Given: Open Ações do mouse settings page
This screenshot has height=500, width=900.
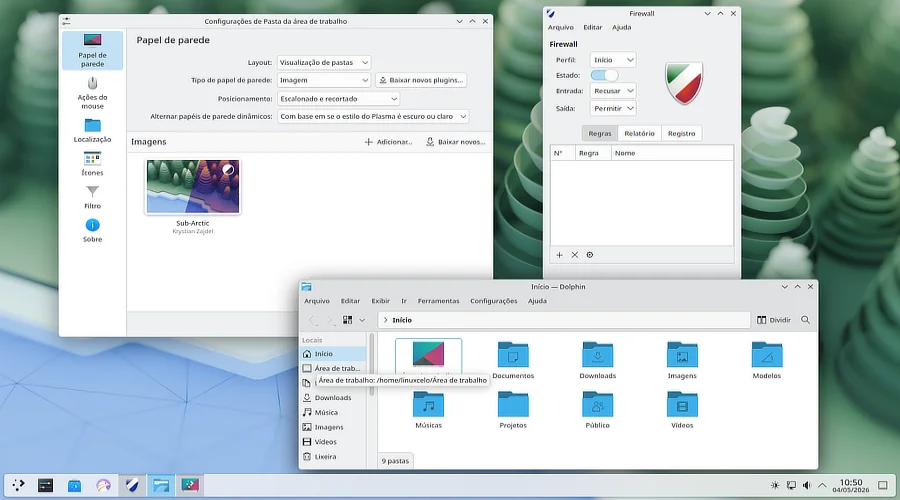Looking at the screenshot, I should point(92,92).
